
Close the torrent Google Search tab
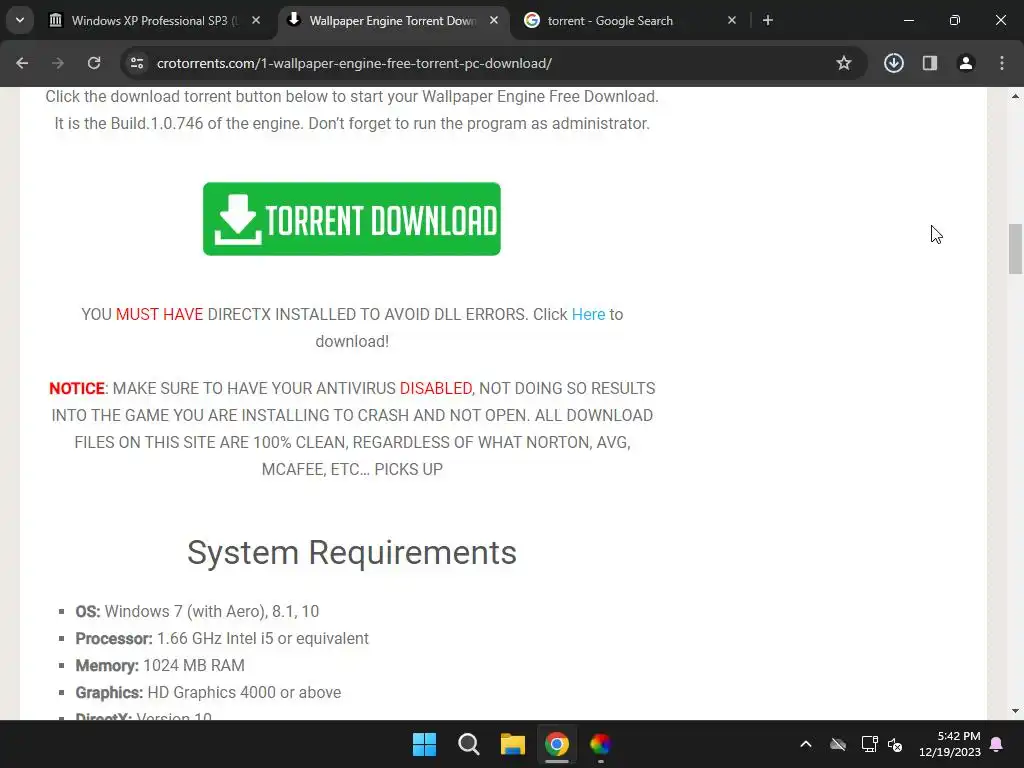pos(732,21)
